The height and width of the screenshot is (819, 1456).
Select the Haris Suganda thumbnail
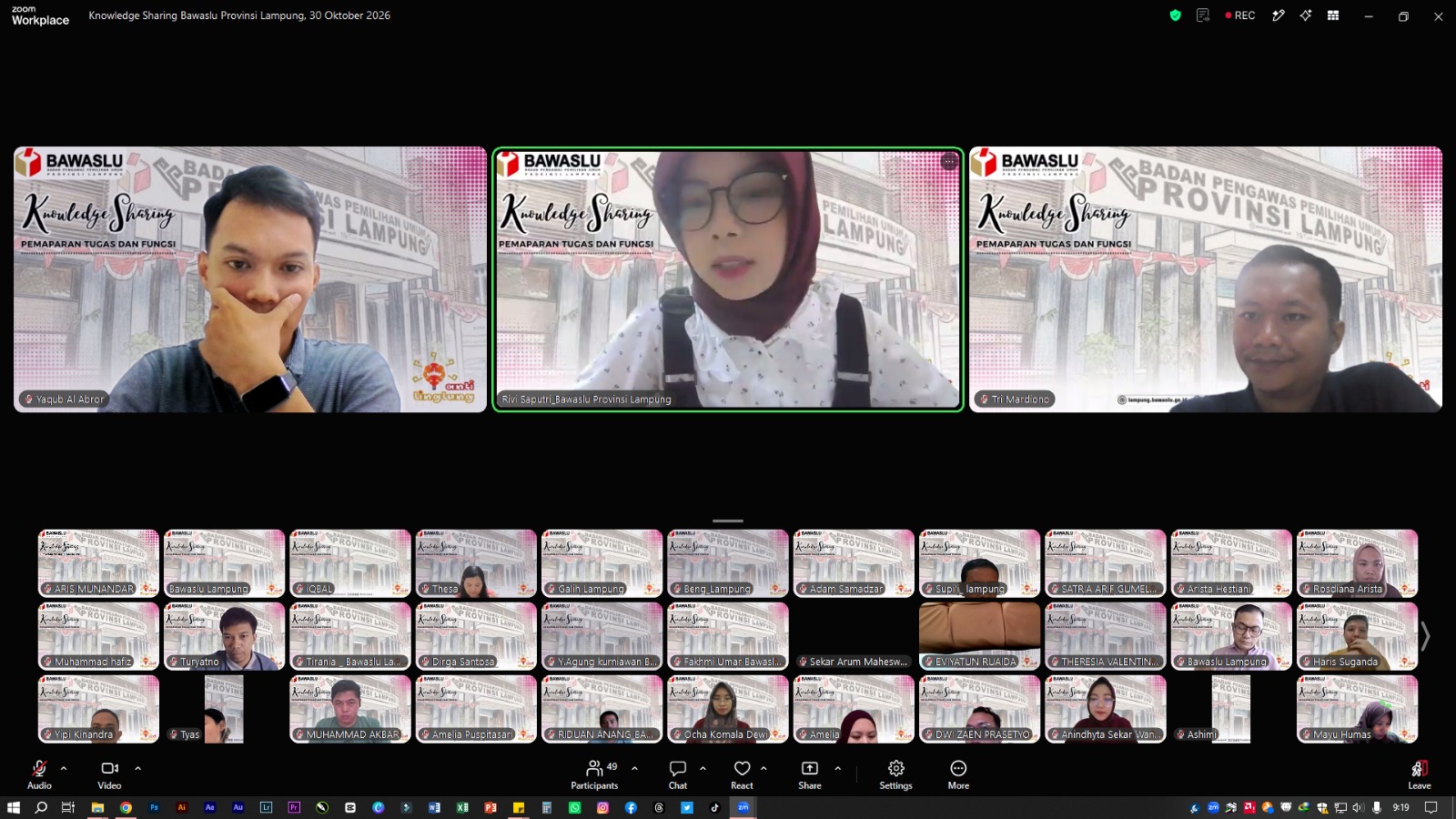1357,636
